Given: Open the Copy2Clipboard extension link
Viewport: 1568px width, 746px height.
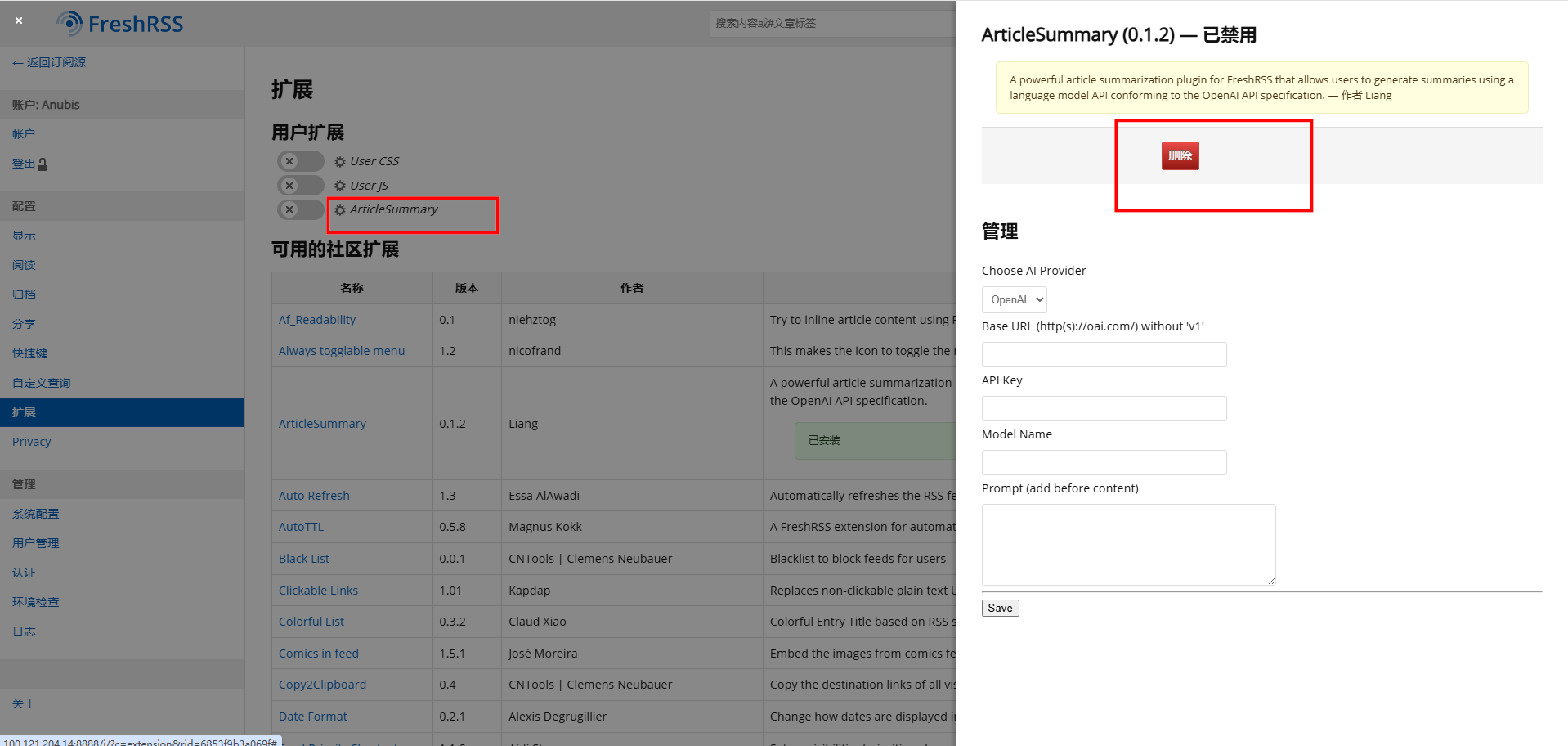Looking at the screenshot, I should [322, 685].
